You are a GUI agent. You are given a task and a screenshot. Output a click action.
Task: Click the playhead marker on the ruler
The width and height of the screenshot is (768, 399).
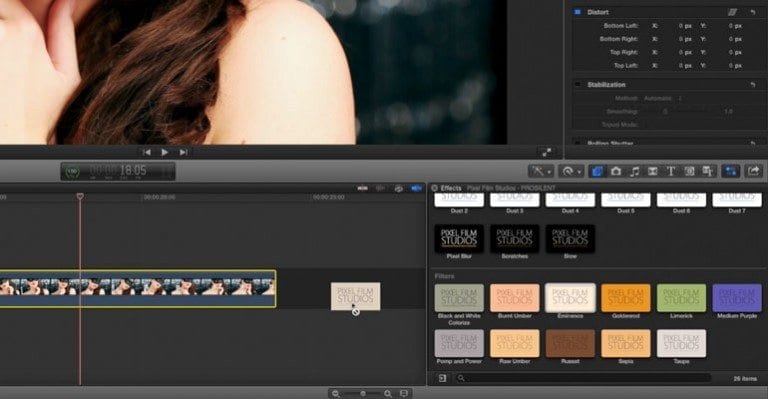pyautogui.click(x=80, y=196)
